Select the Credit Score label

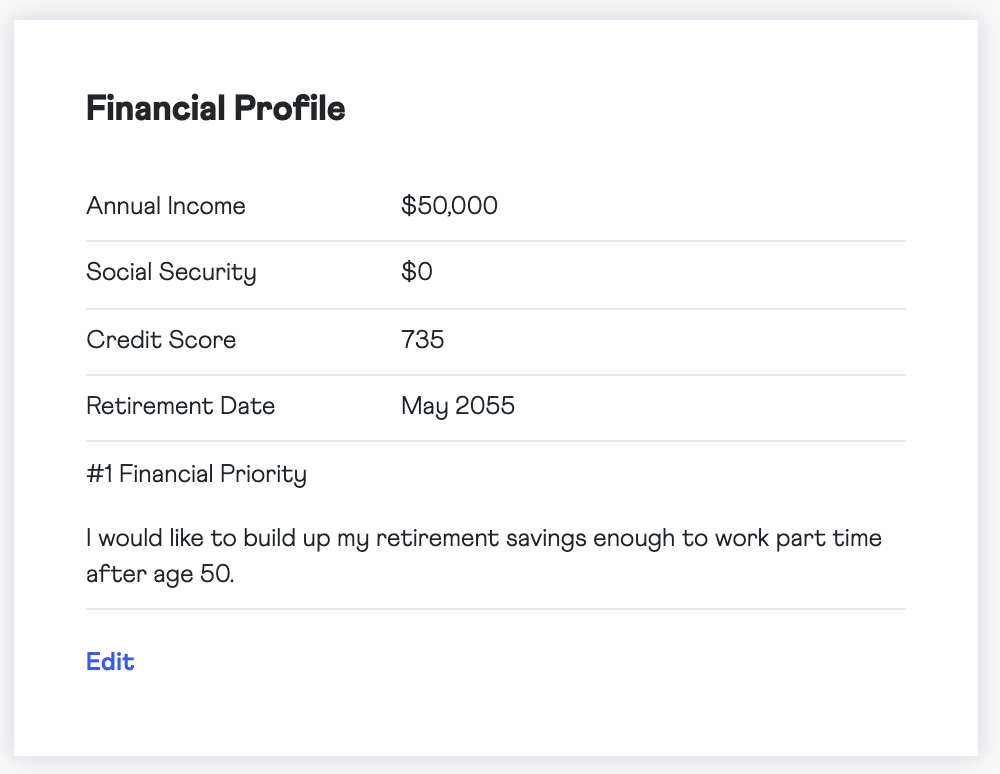161,340
